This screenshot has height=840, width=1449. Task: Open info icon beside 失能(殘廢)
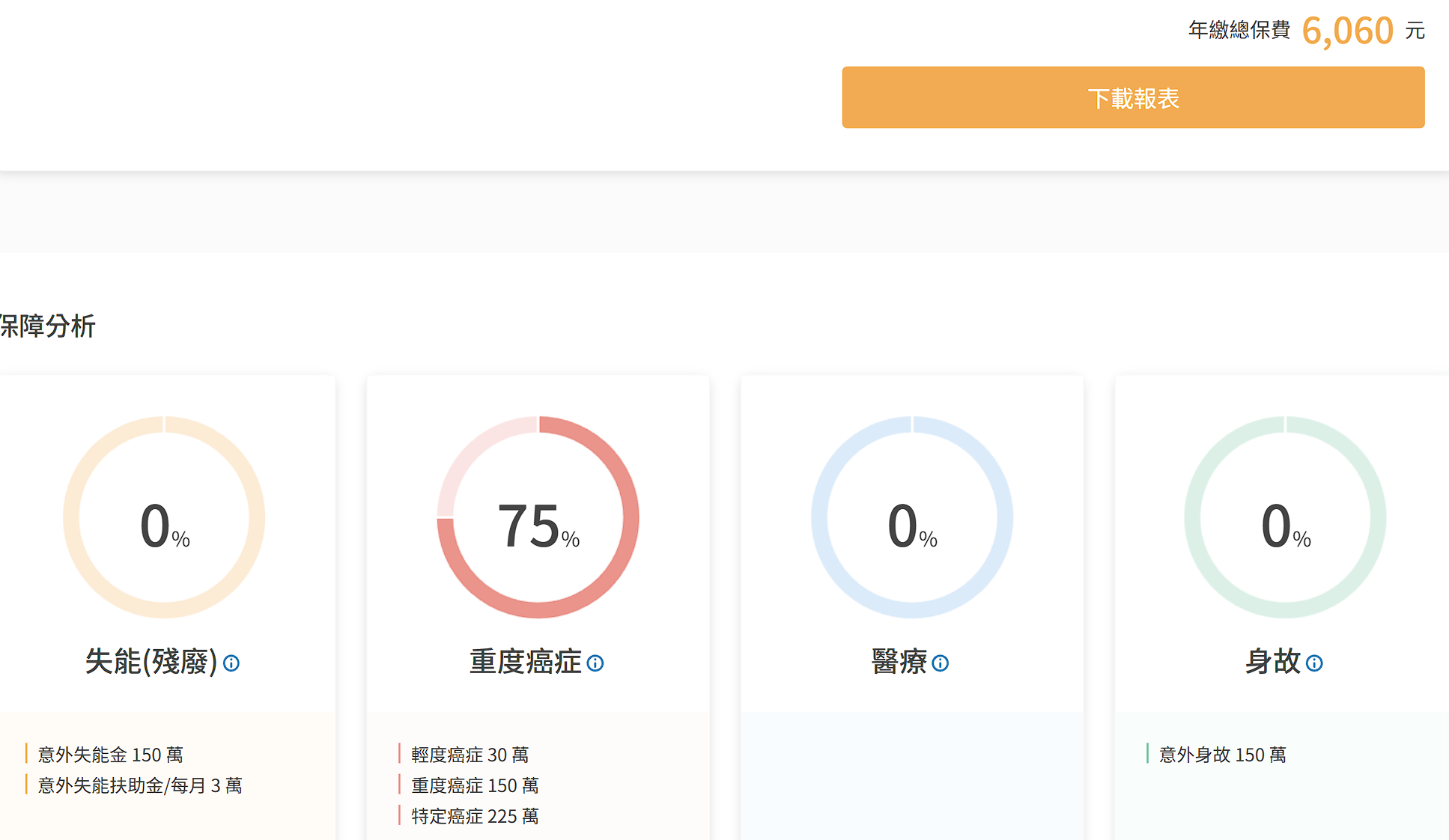(231, 663)
